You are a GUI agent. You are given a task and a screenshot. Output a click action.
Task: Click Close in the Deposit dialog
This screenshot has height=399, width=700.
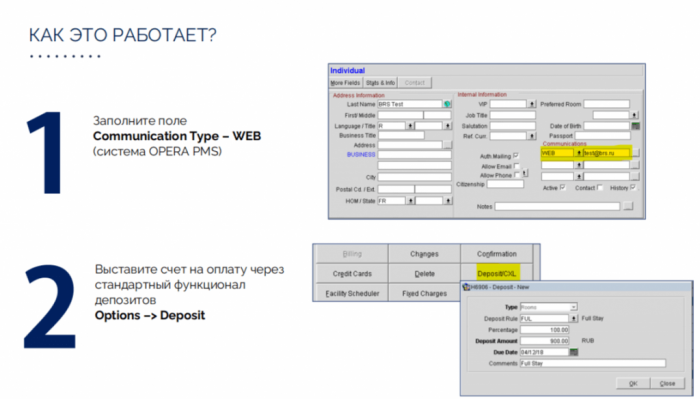[x=667, y=383]
